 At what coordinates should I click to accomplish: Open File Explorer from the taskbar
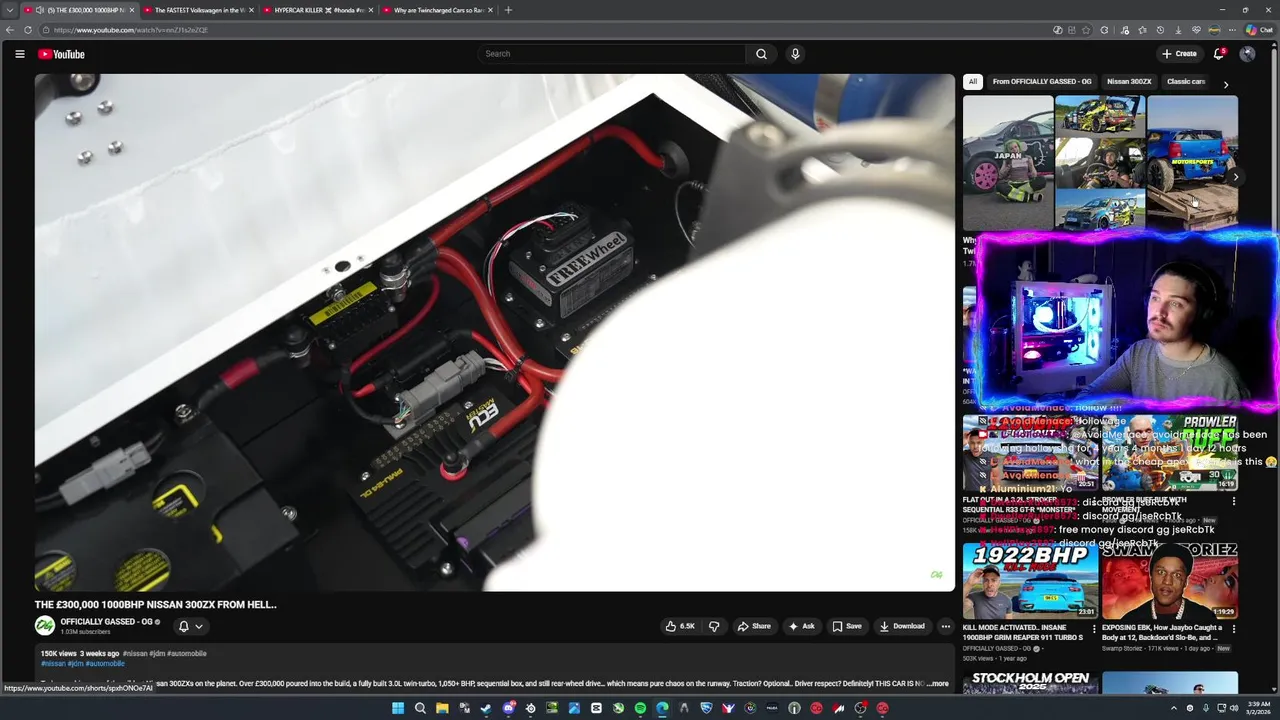pos(442,708)
